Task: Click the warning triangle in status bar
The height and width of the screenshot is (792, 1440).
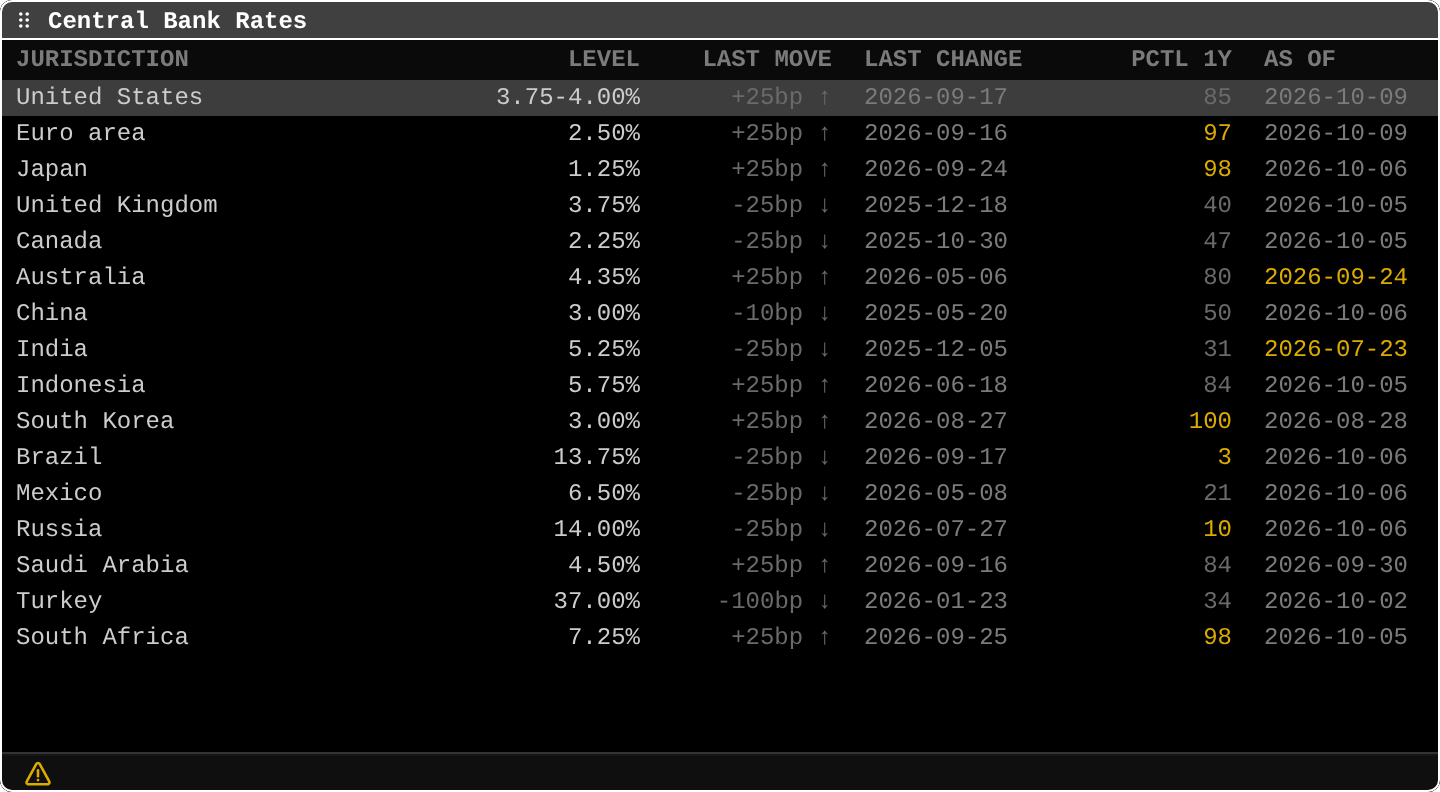Action: pyautogui.click(x=38, y=773)
